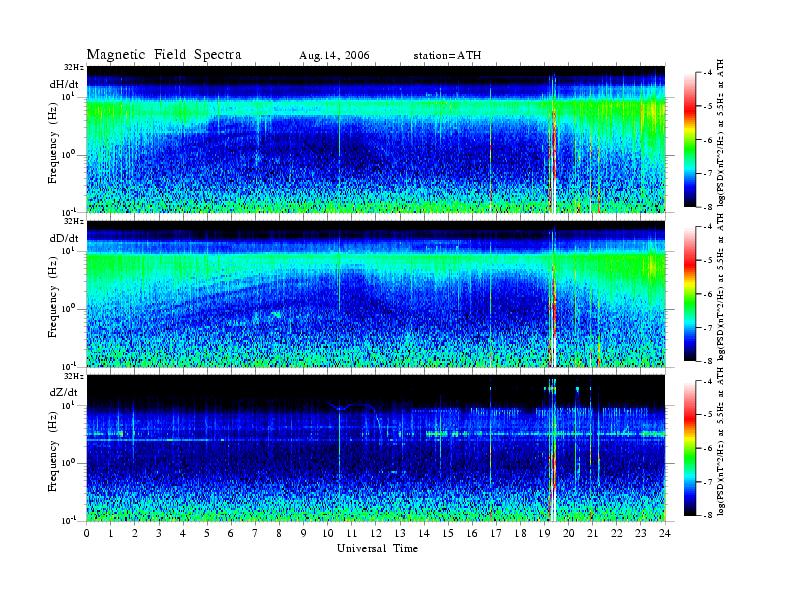Screen dimensions: 792x612
Task: Click the 32Hz tick label of dZ/dt panel
Action: click(x=74, y=376)
